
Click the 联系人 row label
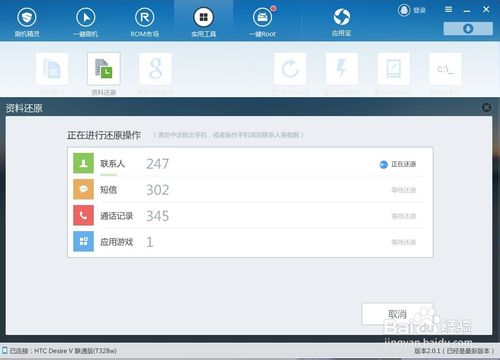tap(112, 164)
